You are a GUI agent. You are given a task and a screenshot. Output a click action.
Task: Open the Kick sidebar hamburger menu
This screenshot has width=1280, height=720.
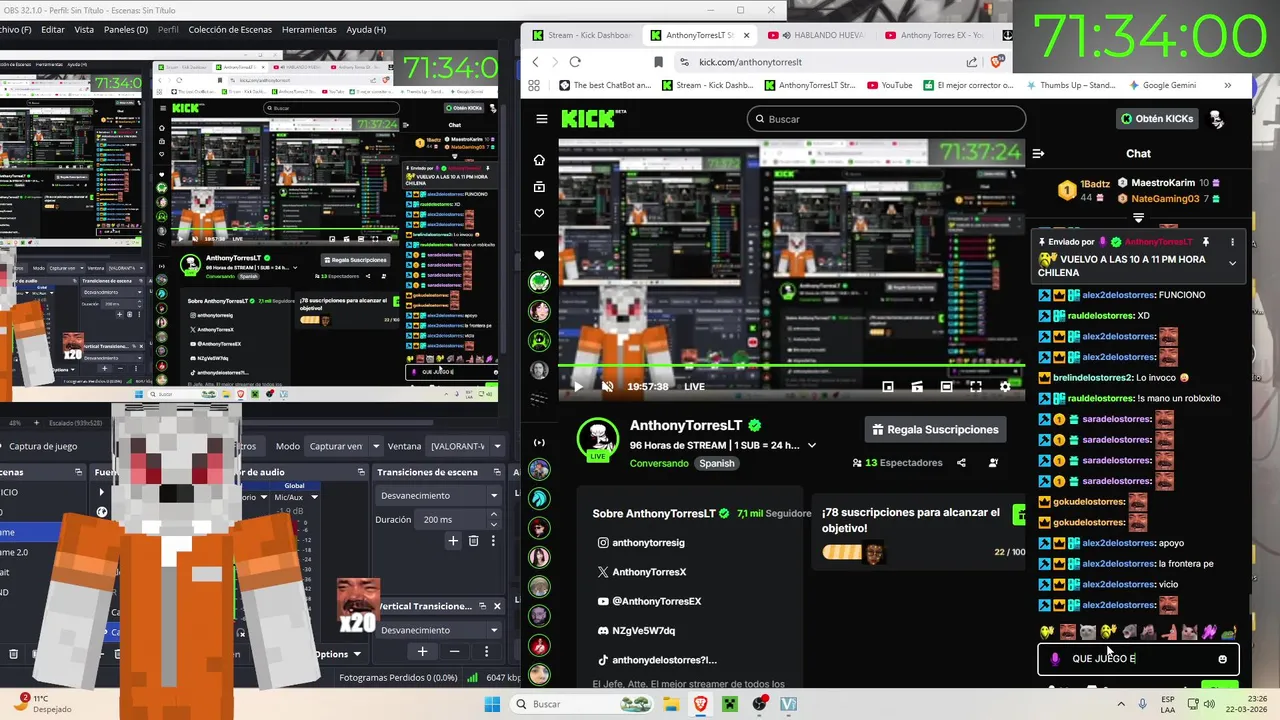(x=541, y=119)
